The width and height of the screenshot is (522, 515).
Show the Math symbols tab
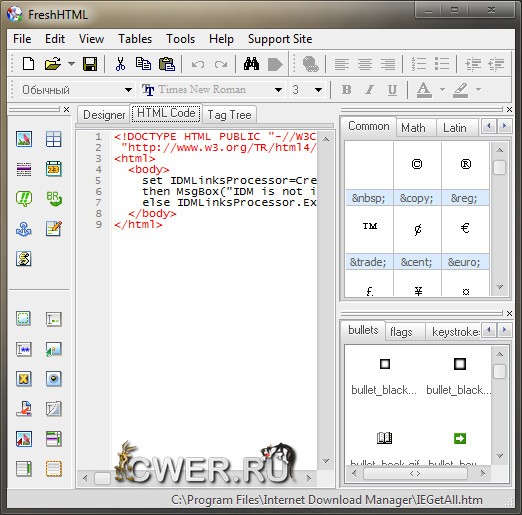pyautogui.click(x=413, y=128)
